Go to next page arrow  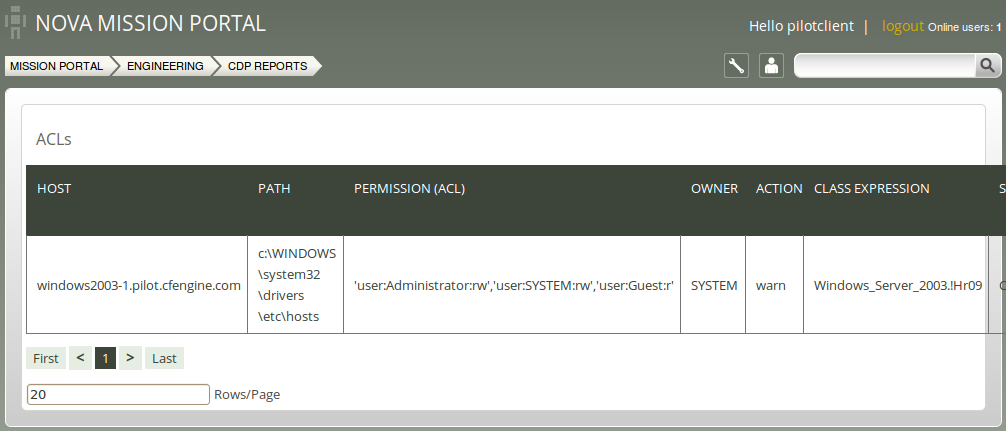click(x=130, y=358)
